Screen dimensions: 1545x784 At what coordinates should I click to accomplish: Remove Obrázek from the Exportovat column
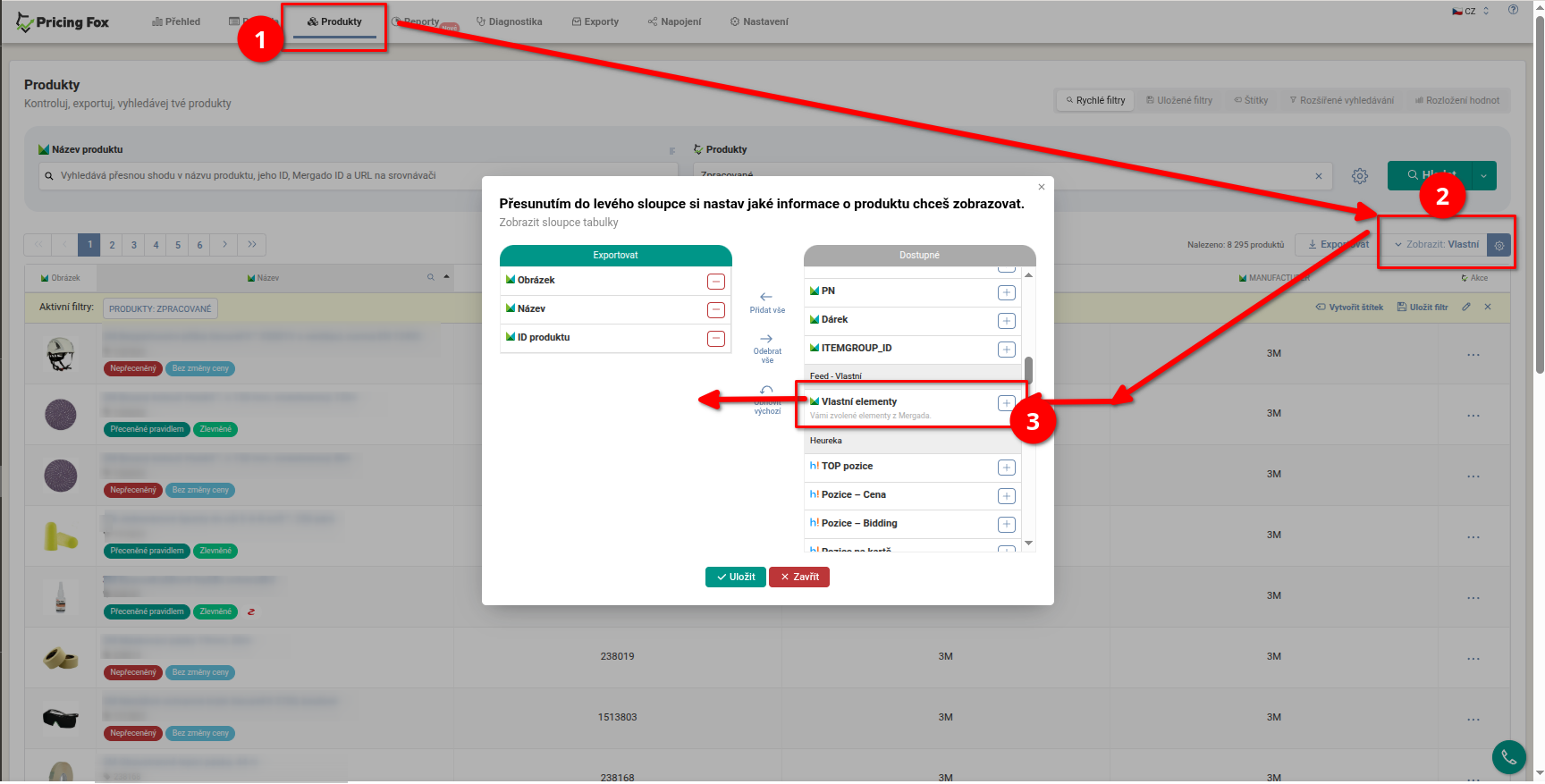coord(716,282)
